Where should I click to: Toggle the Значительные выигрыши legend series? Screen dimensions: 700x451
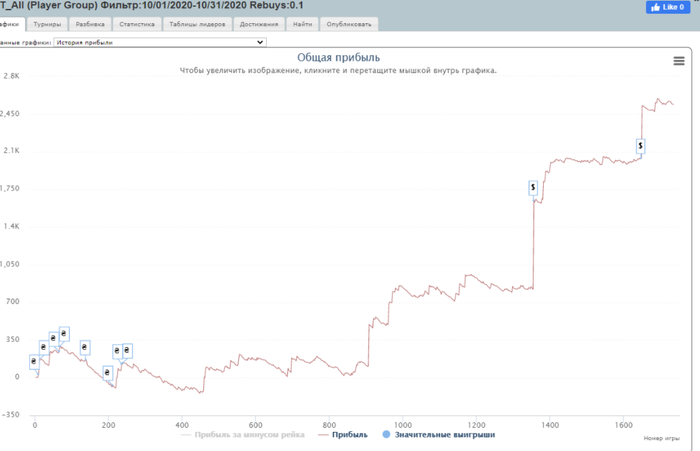point(439,434)
